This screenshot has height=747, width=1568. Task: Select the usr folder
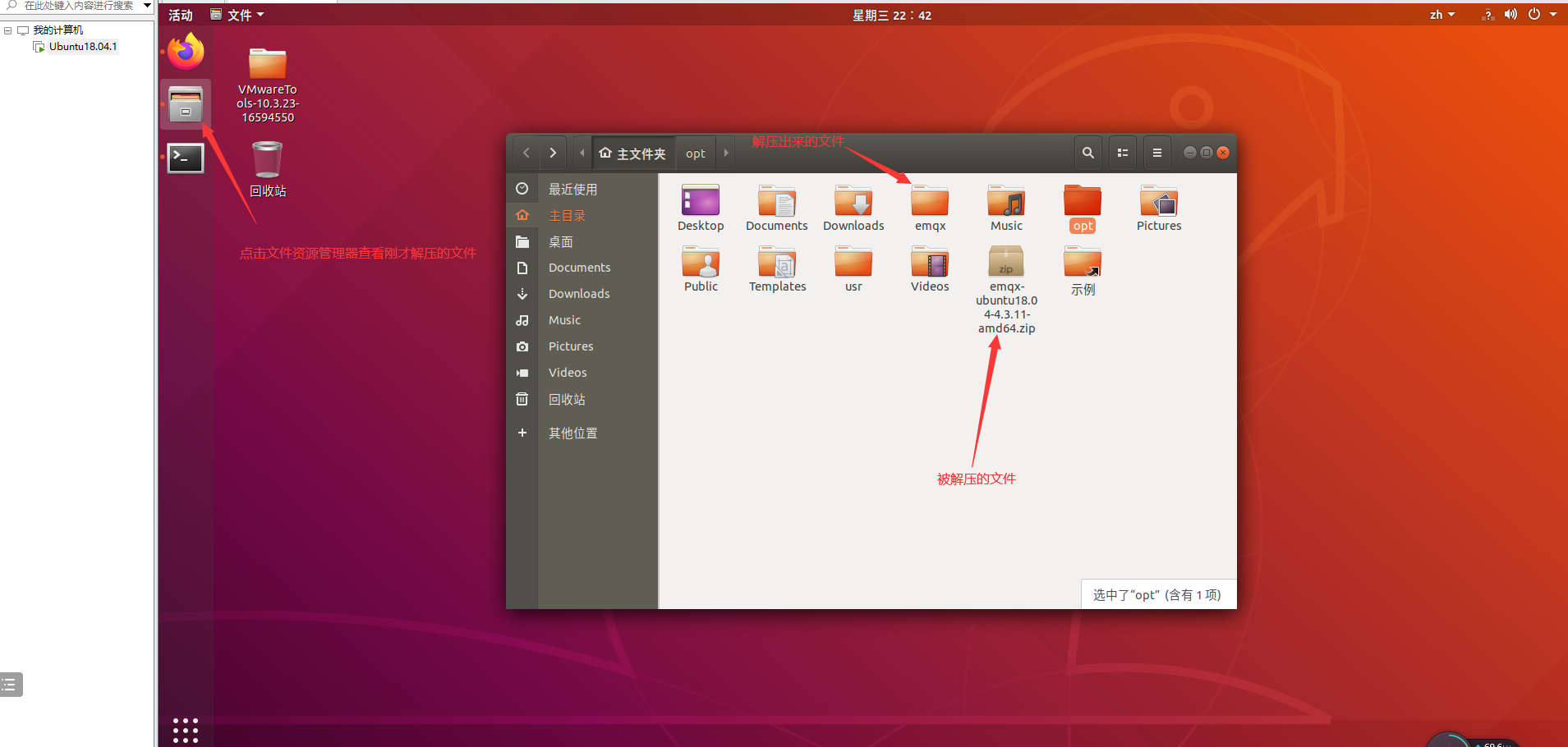853,269
